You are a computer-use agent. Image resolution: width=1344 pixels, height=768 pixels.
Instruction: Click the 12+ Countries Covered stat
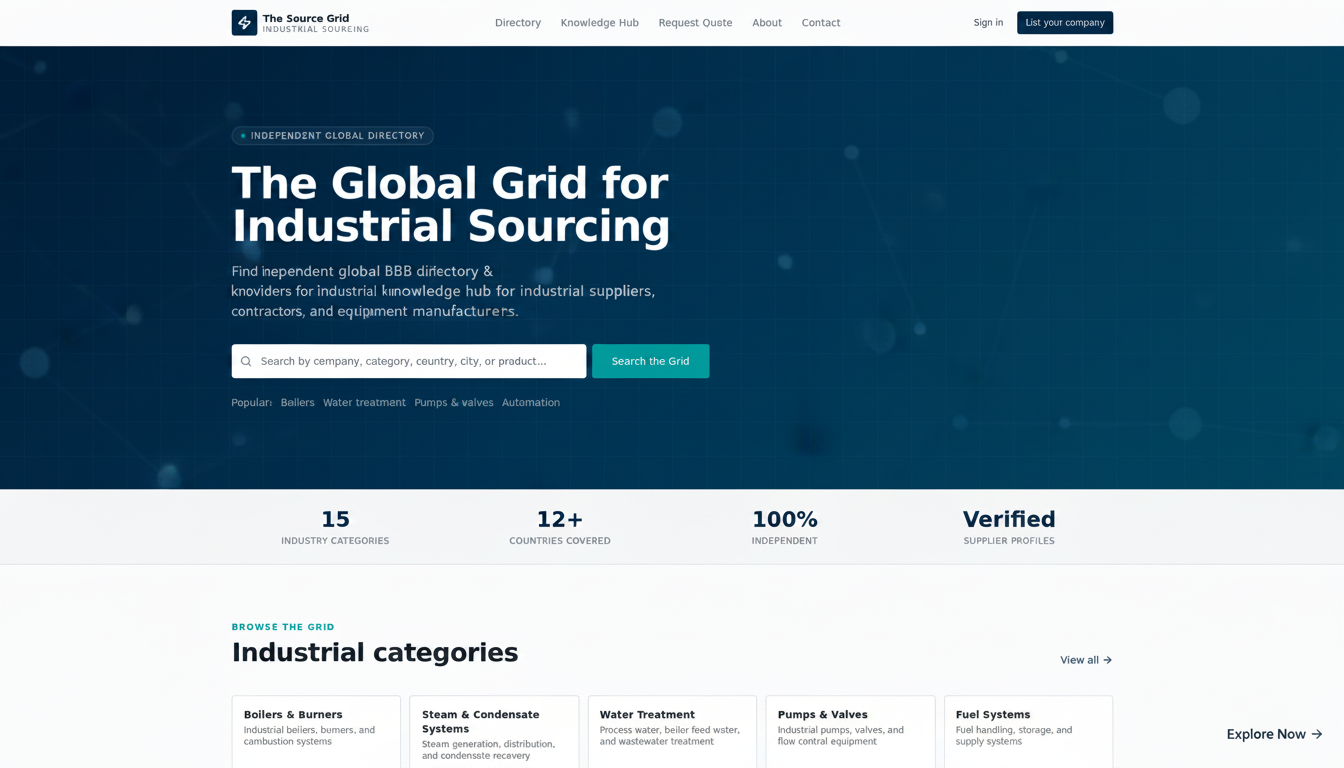tap(560, 527)
